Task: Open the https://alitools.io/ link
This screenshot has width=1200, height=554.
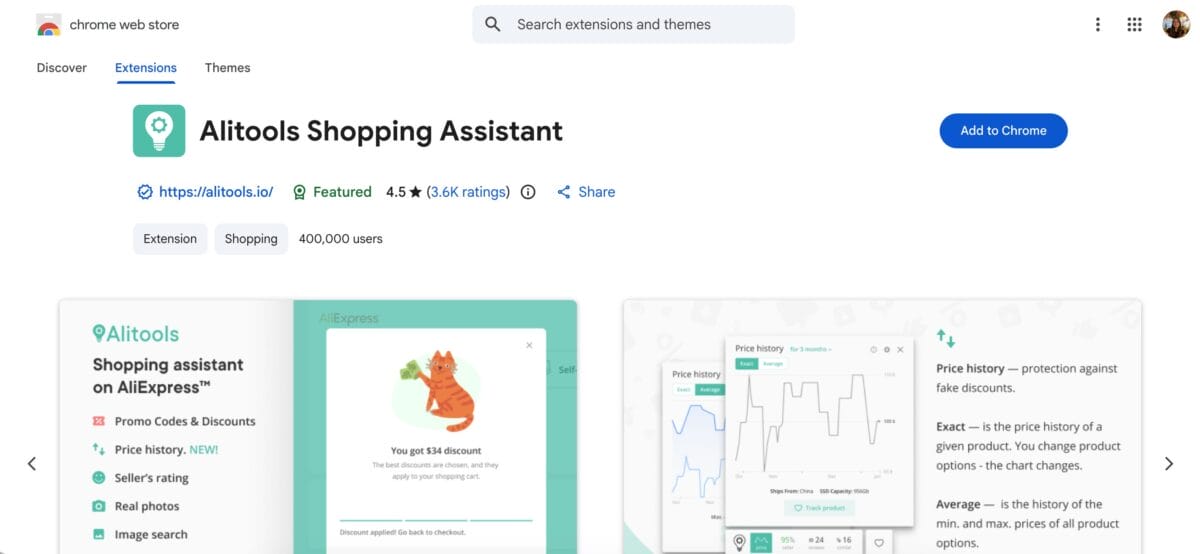Action: pos(216,192)
